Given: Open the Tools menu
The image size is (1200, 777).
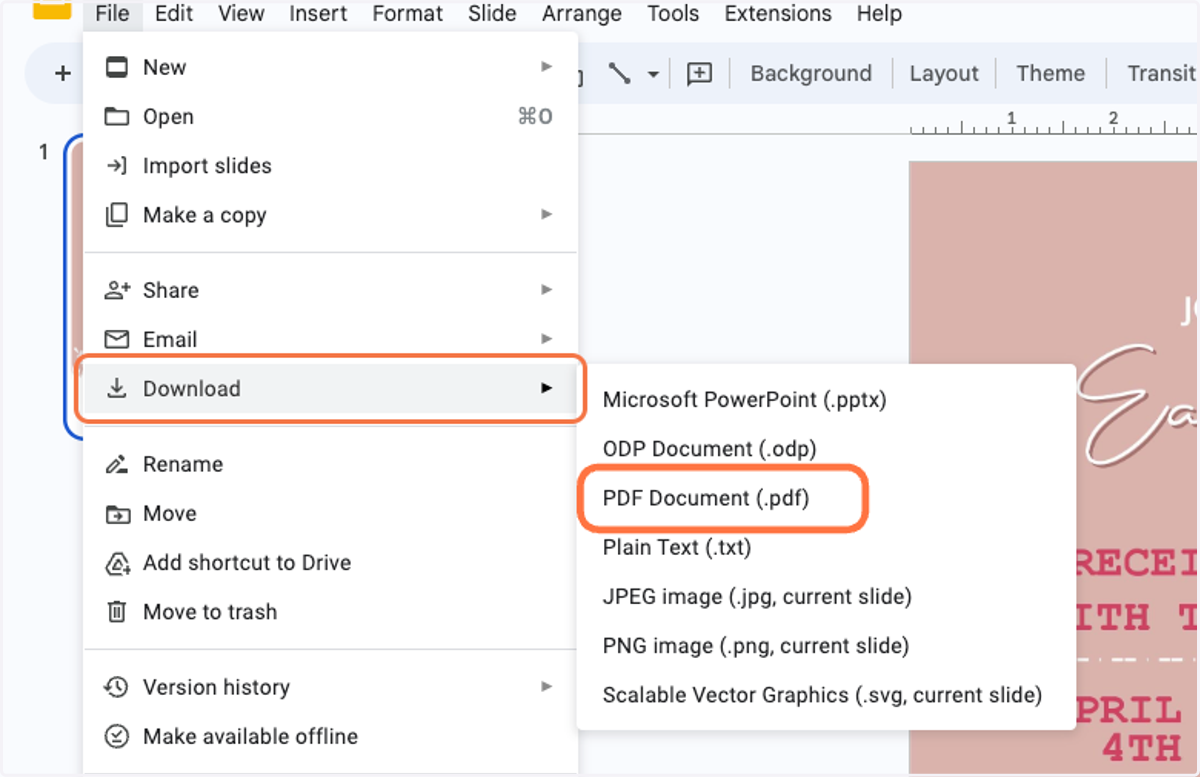Looking at the screenshot, I should tap(673, 14).
